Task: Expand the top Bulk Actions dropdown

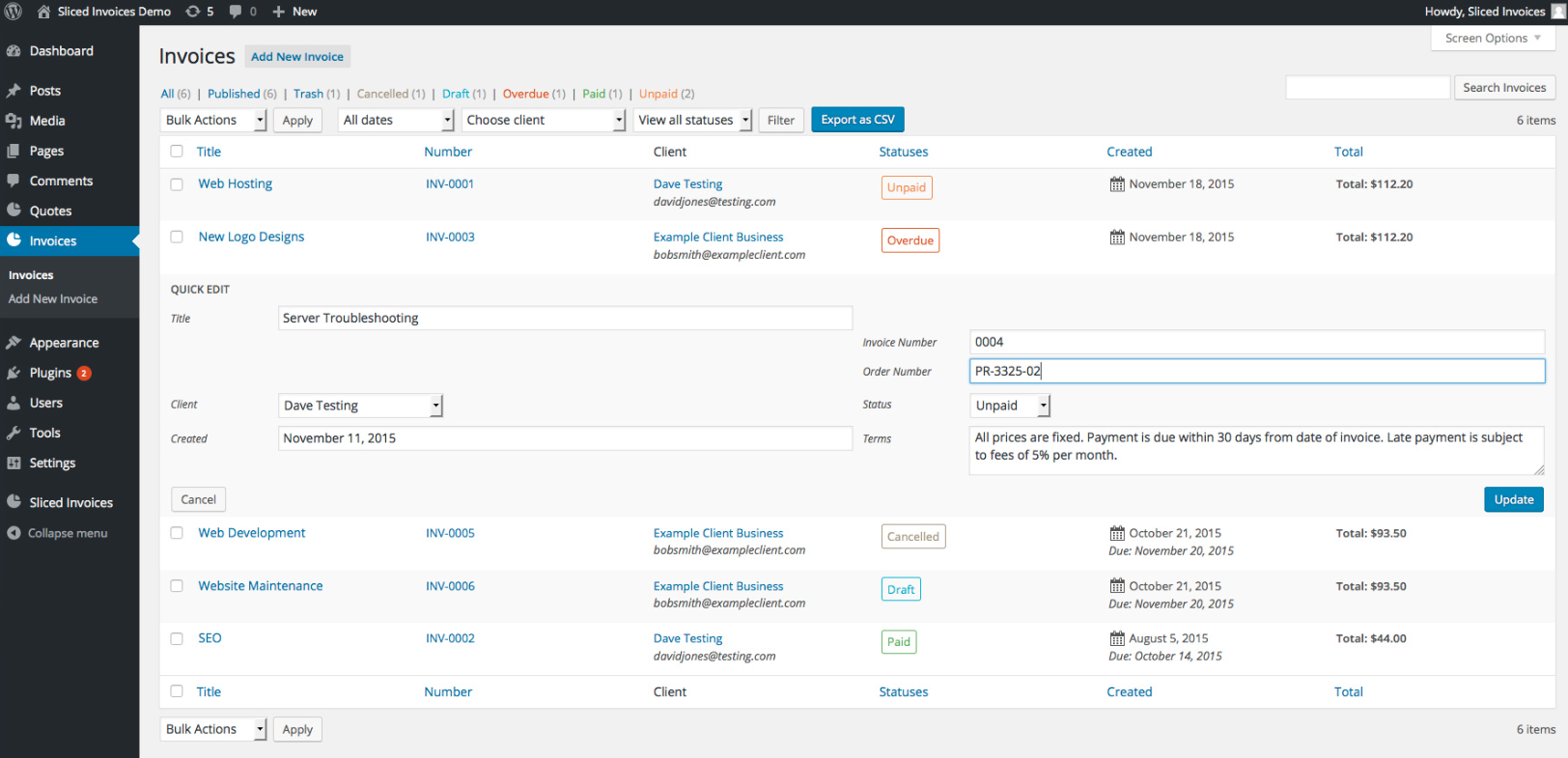Action: pyautogui.click(x=213, y=120)
